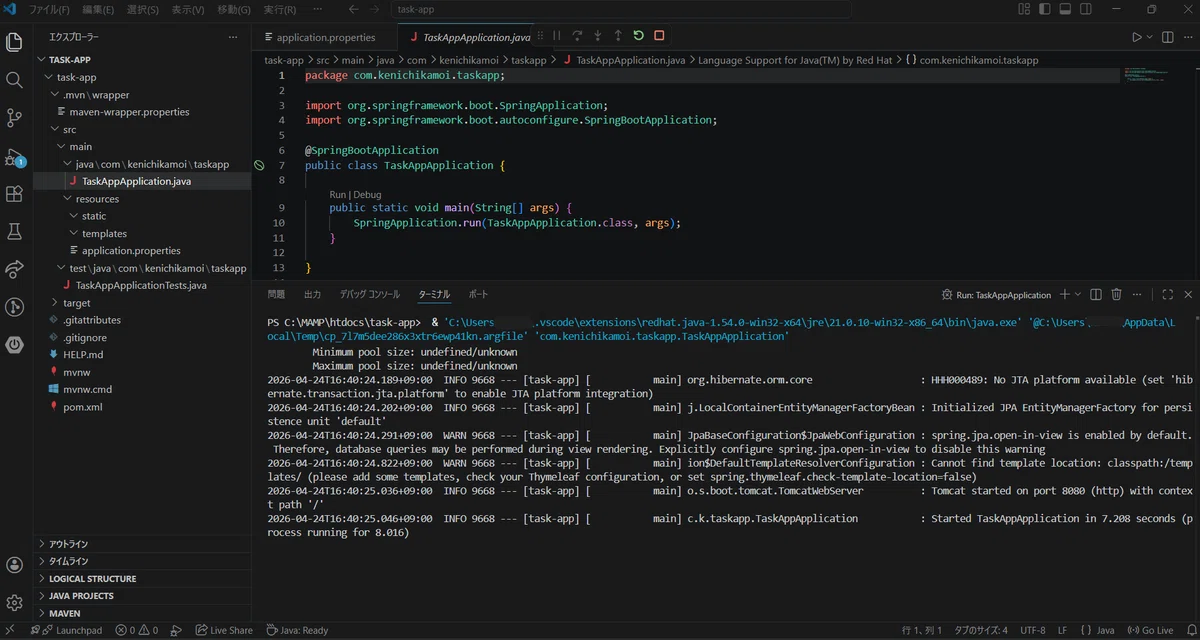The height and width of the screenshot is (640, 1200).
Task: Open the Manage gear menu
Action: [x=14, y=603]
